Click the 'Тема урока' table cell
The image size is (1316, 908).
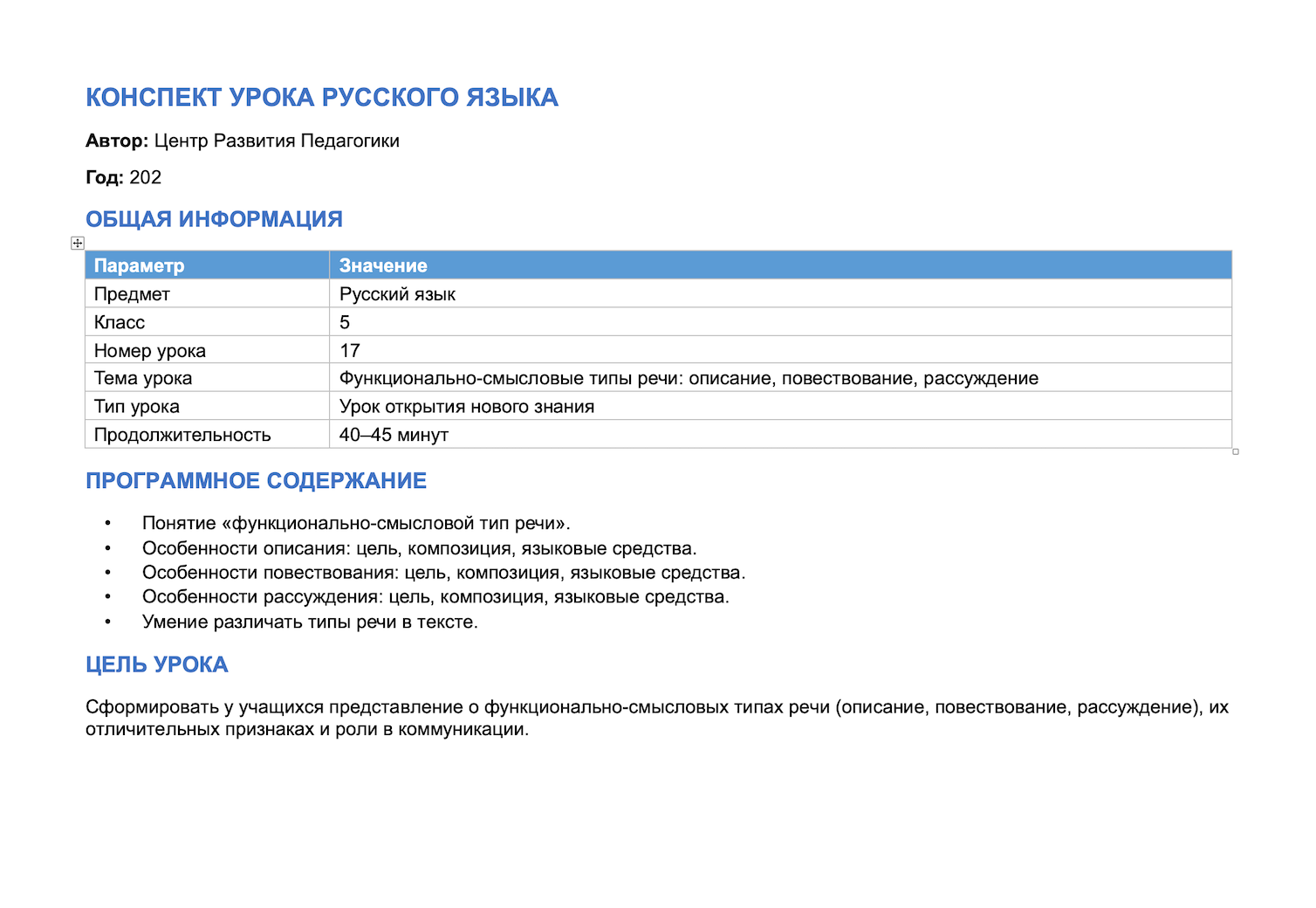[x=207, y=378]
